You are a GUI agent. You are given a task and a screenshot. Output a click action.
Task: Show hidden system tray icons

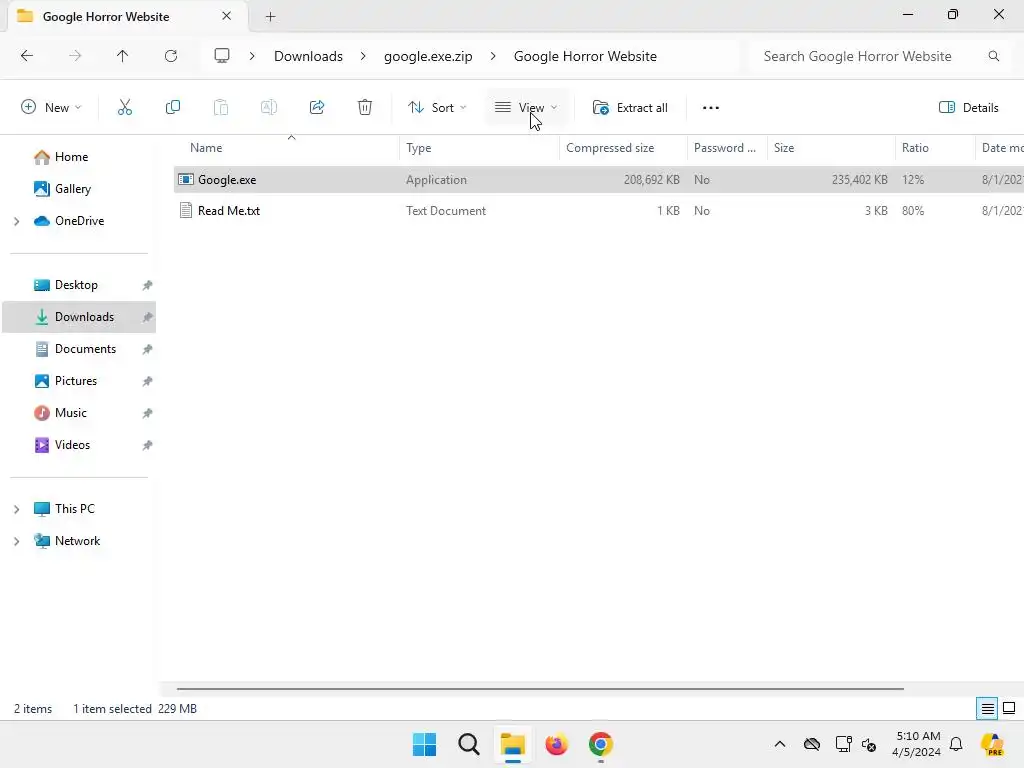point(780,744)
